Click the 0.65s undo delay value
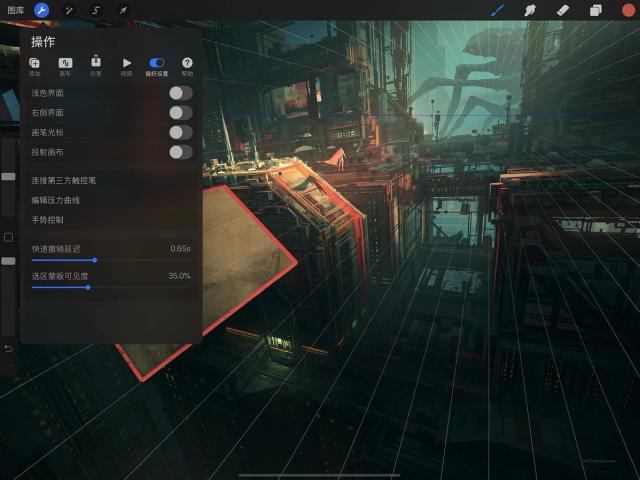The width and height of the screenshot is (640, 480). [x=180, y=248]
